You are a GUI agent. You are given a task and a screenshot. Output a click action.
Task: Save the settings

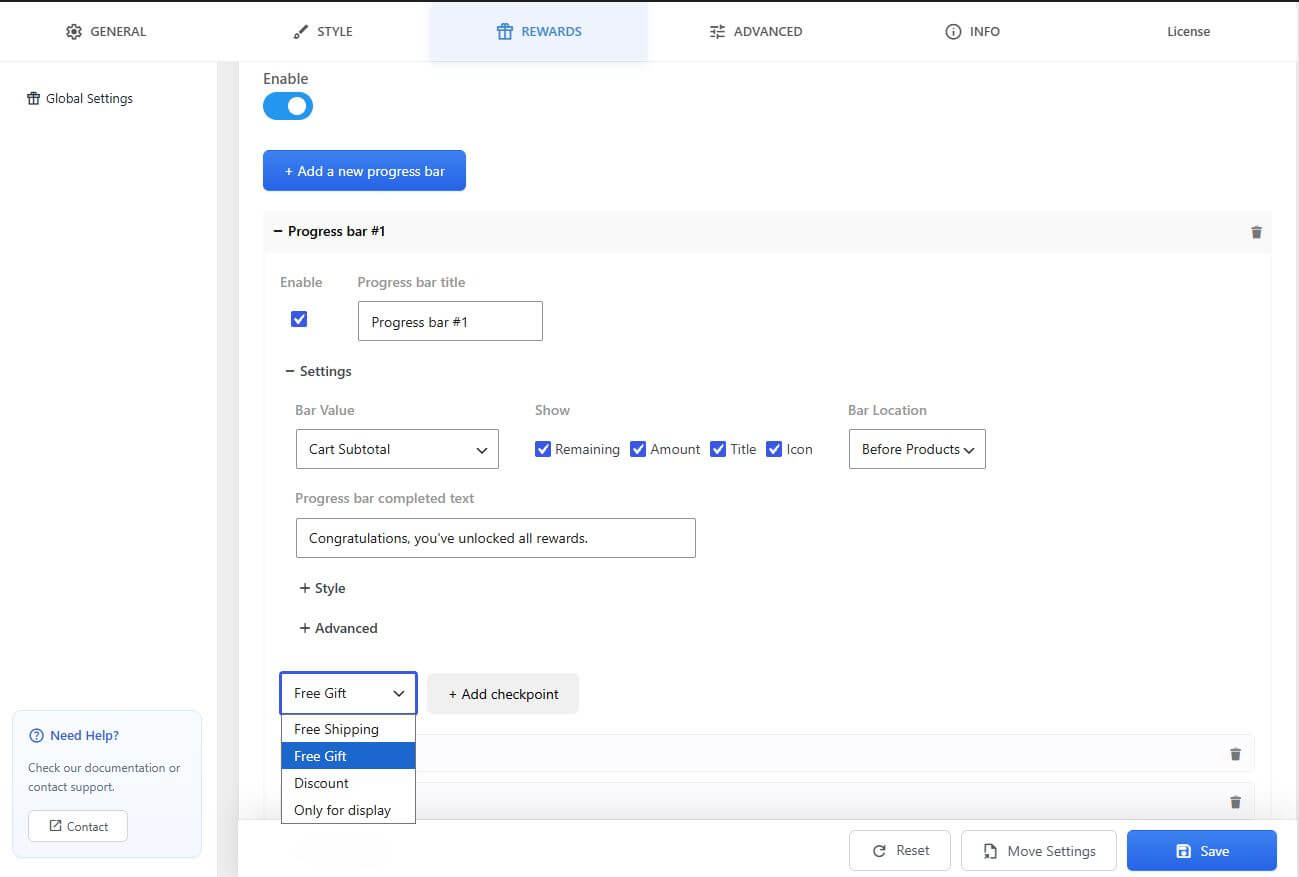pyautogui.click(x=1202, y=851)
